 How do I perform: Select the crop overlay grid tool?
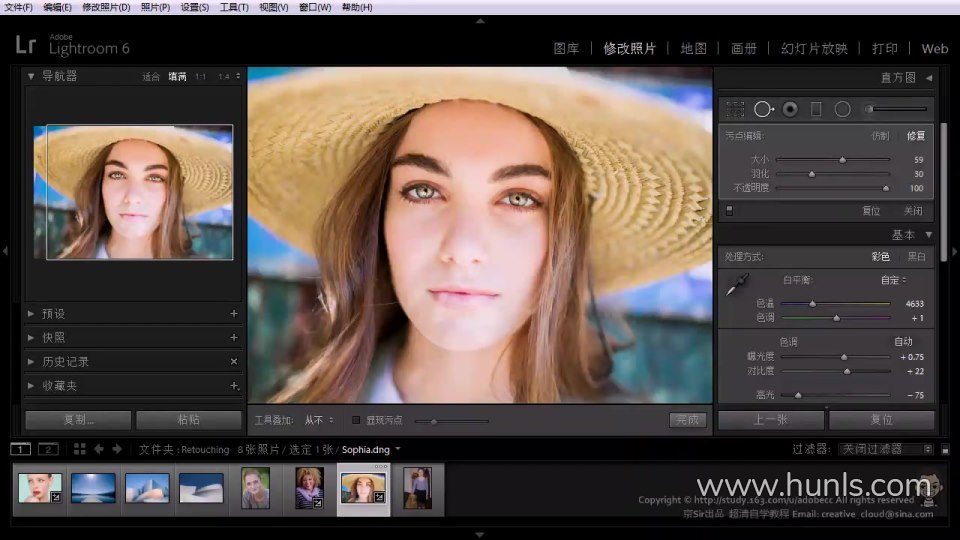[736, 109]
